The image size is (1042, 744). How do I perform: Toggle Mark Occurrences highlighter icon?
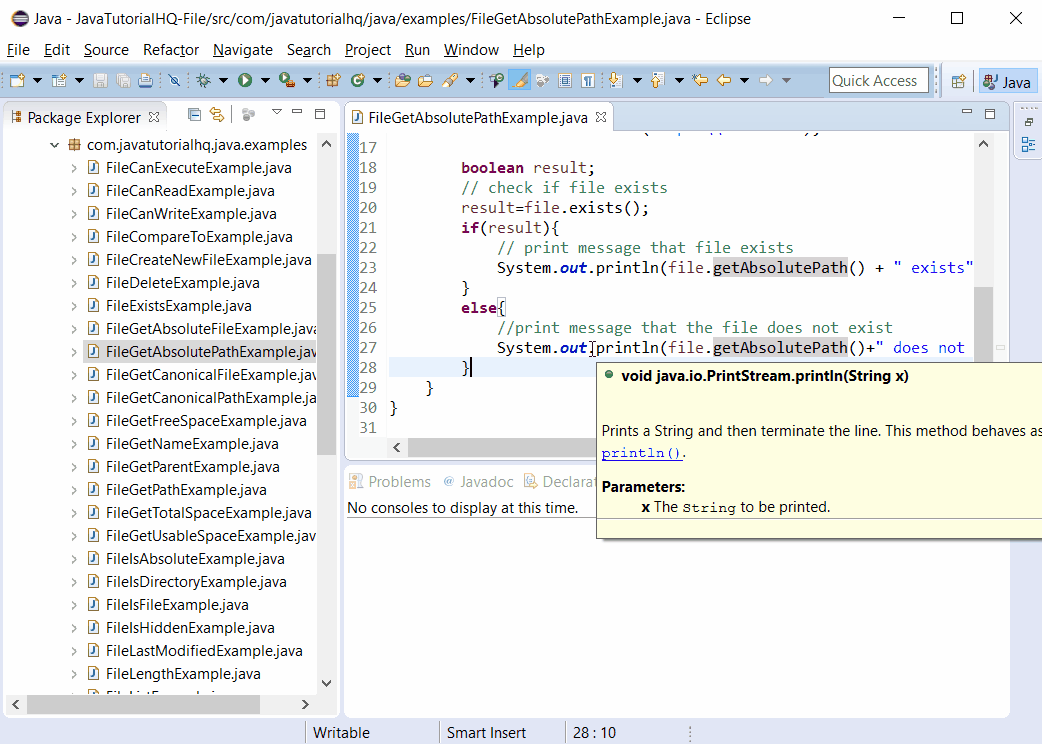(x=520, y=80)
